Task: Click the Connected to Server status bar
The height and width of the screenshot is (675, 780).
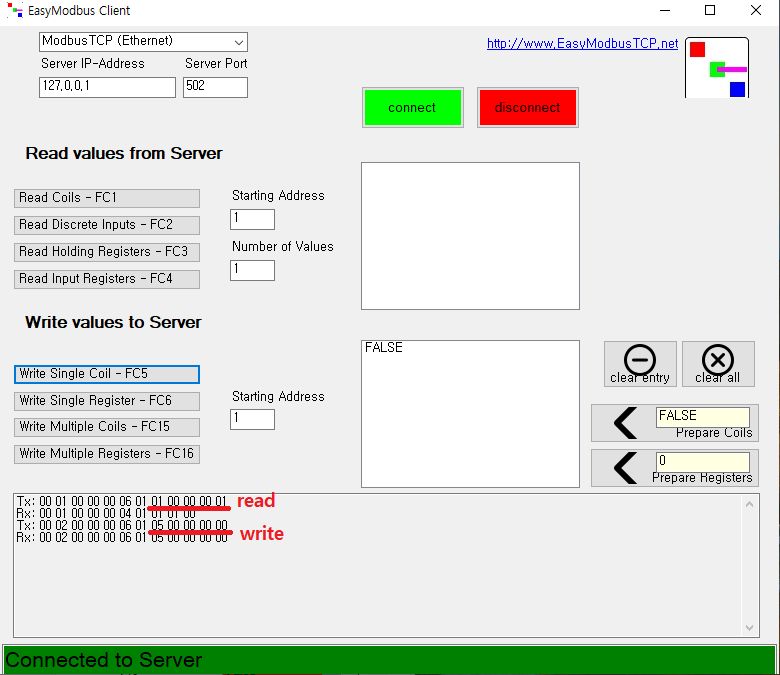Action: click(390, 660)
